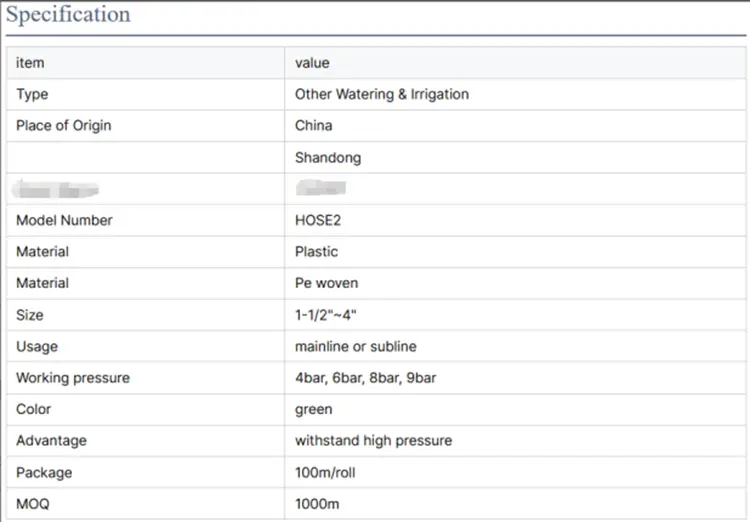
Task: Select the "HOSE2" model value
Action: point(319,220)
